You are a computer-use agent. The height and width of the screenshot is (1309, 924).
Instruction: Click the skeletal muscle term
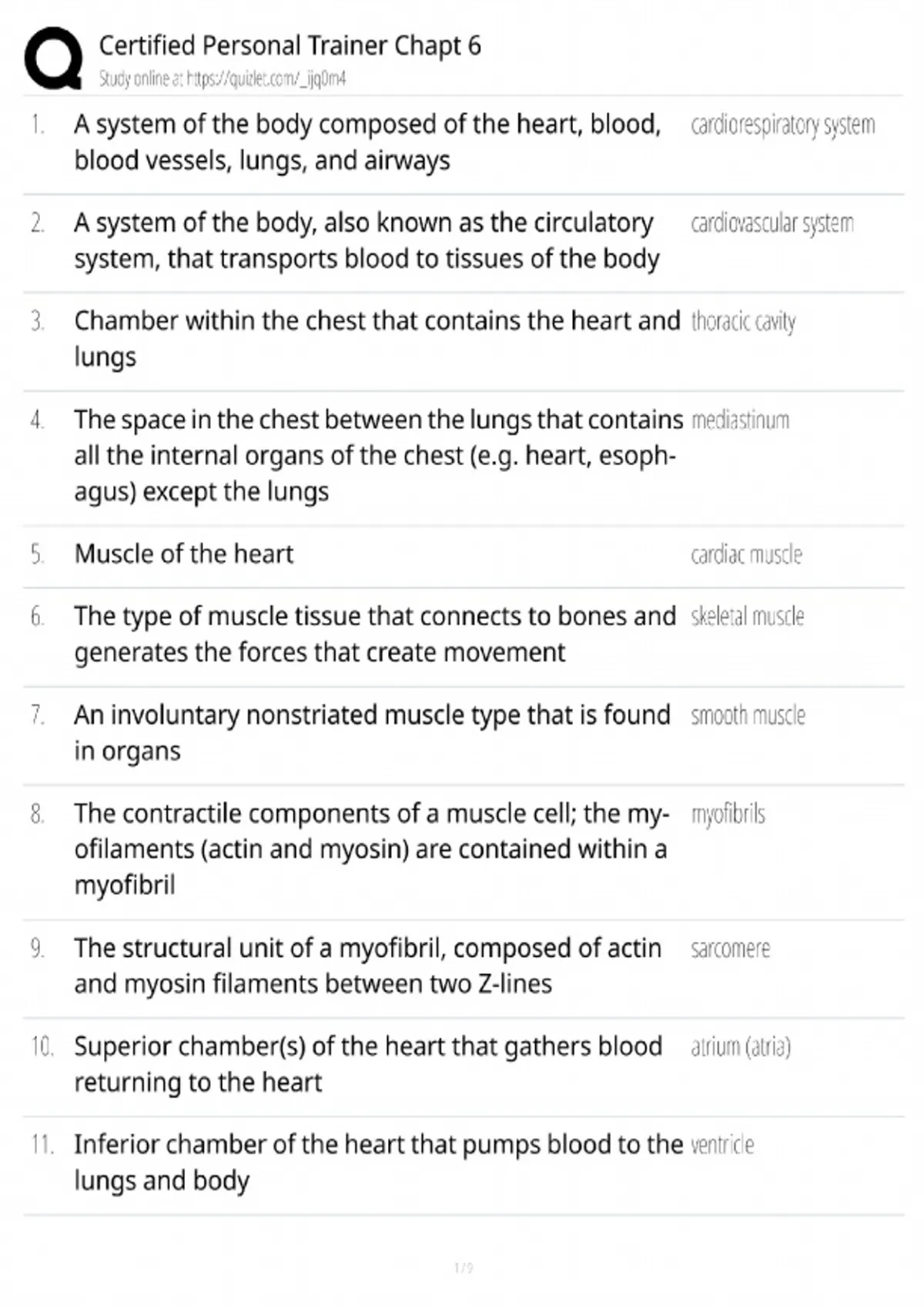(747, 617)
